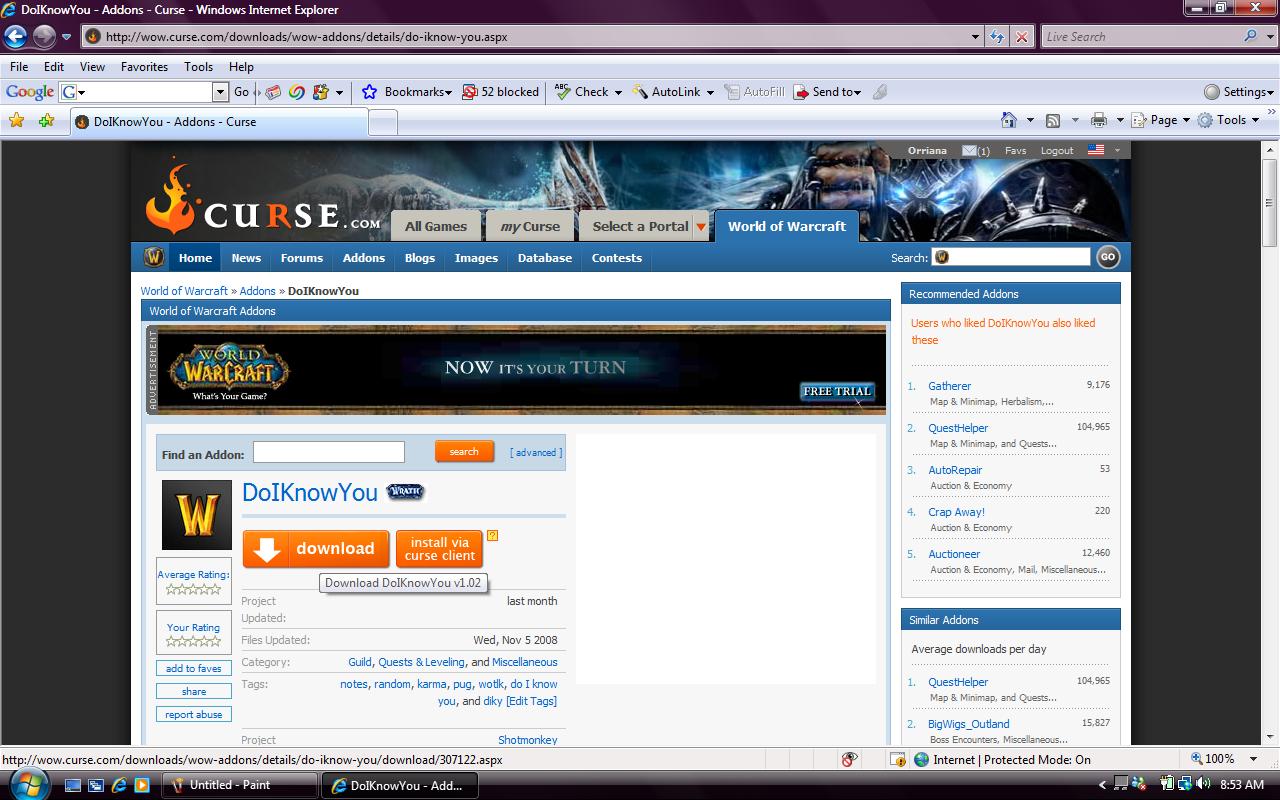The height and width of the screenshot is (800, 1280).
Task: Open the Edit menu
Action: coord(54,67)
